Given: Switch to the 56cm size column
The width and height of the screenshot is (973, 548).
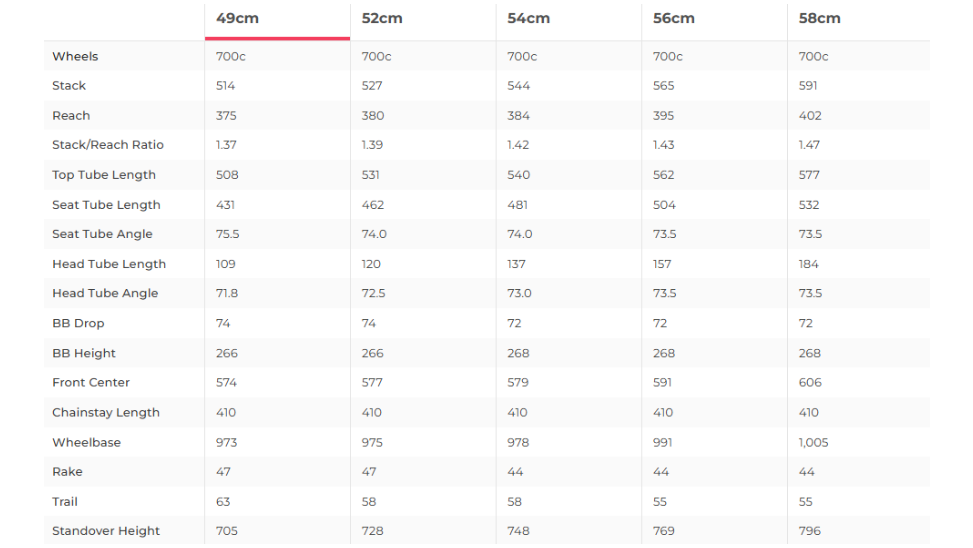Looking at the screenshot, I should coord(673,19).
